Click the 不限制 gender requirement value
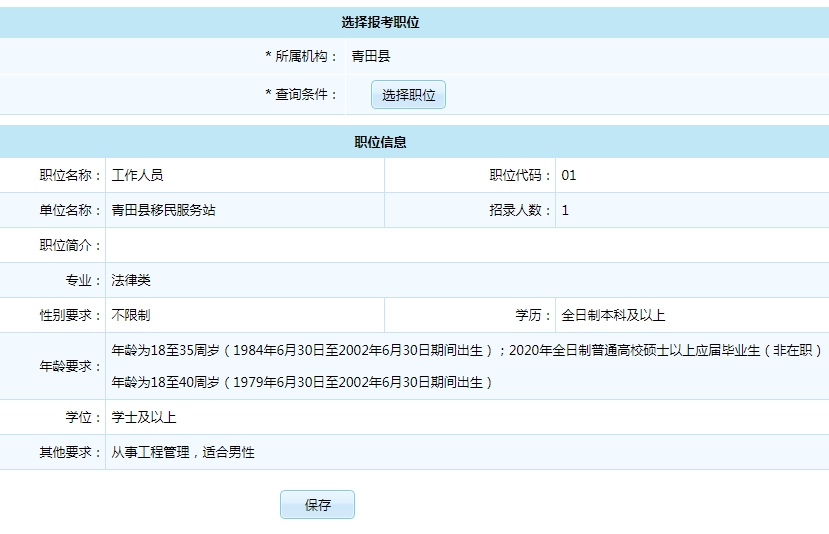Screen dimensions: 829x534 (131, 315)
